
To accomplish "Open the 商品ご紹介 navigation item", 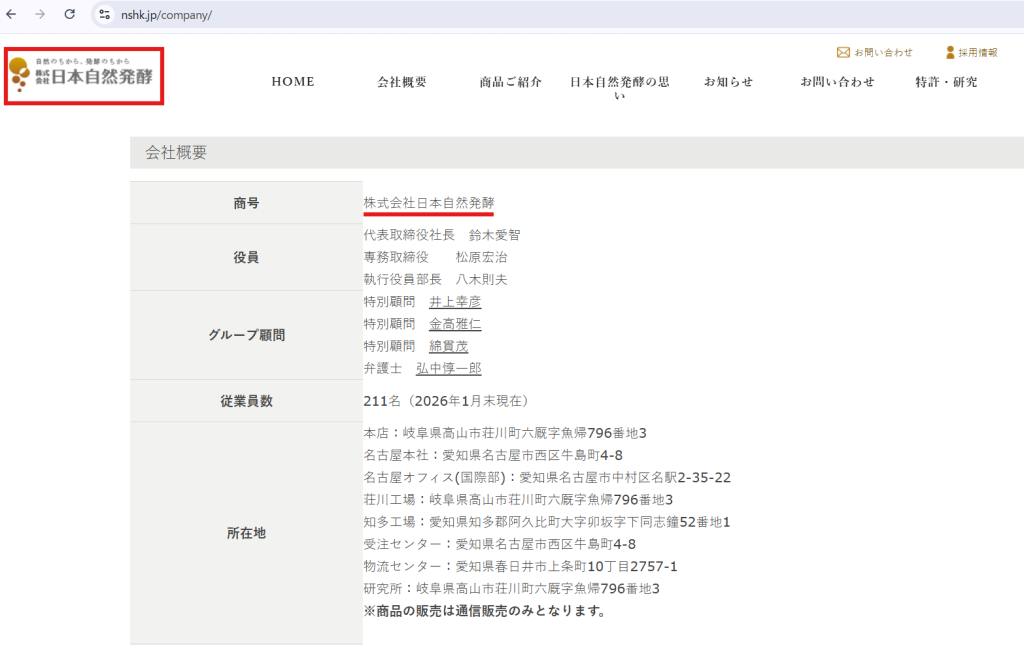I will 510,82.
